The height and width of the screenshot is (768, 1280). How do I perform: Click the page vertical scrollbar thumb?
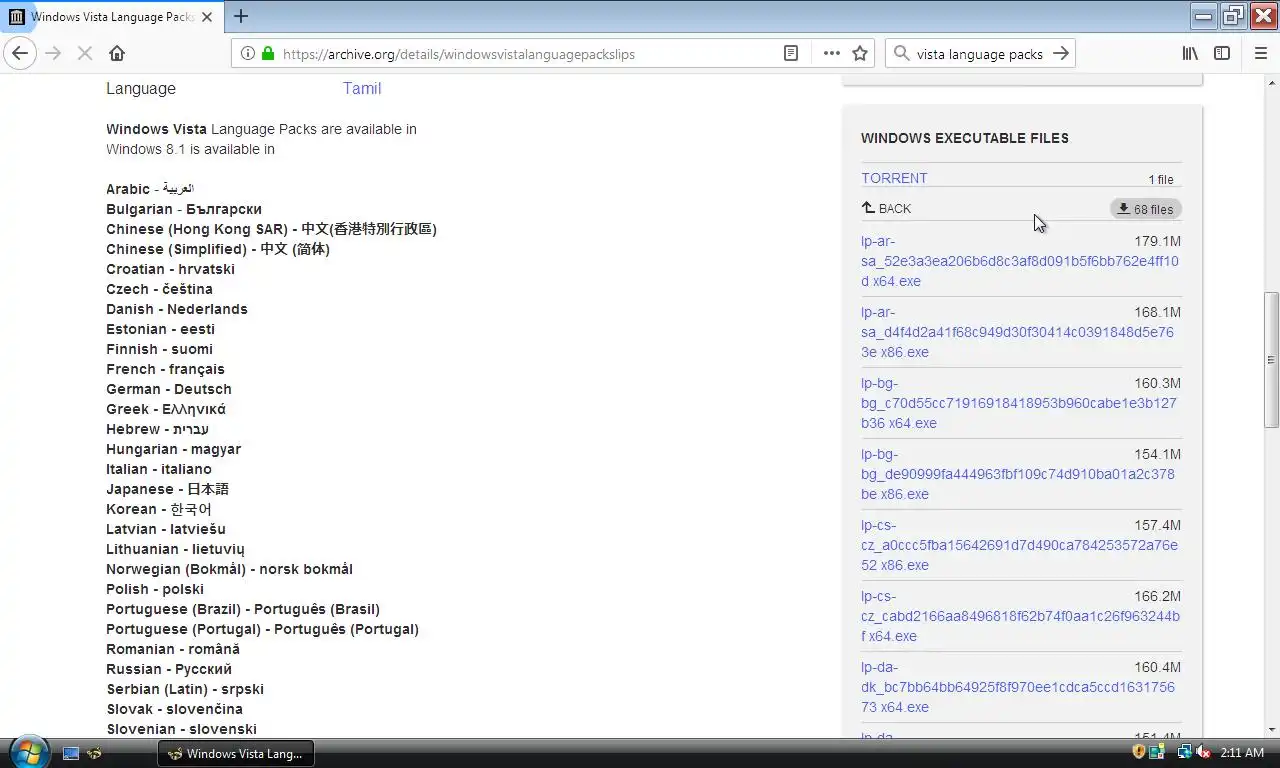click(1271, 360)
